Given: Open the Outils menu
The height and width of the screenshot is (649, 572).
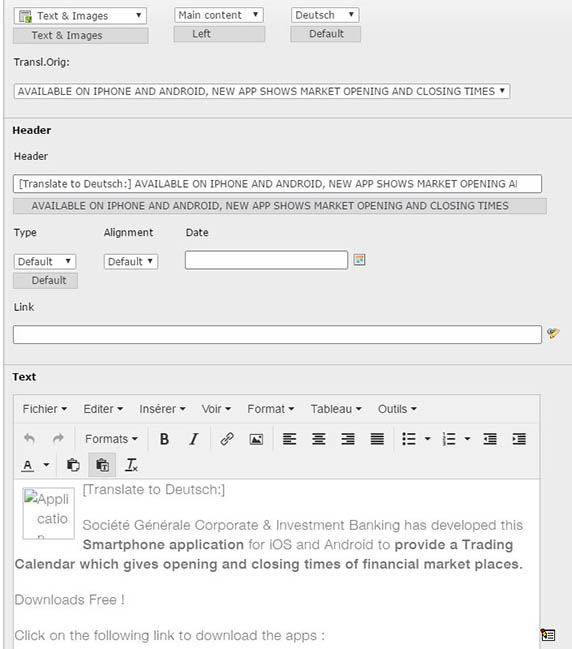Looking at the screenshot, I should 397,409.
